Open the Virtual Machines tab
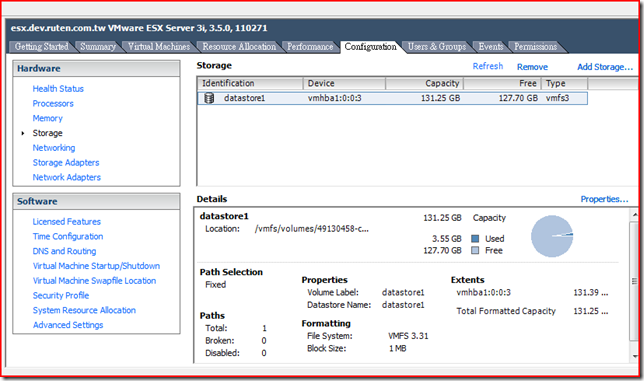The width and height of the screenshot is (644, 381). pyautogui.click(x=159, y=47)
